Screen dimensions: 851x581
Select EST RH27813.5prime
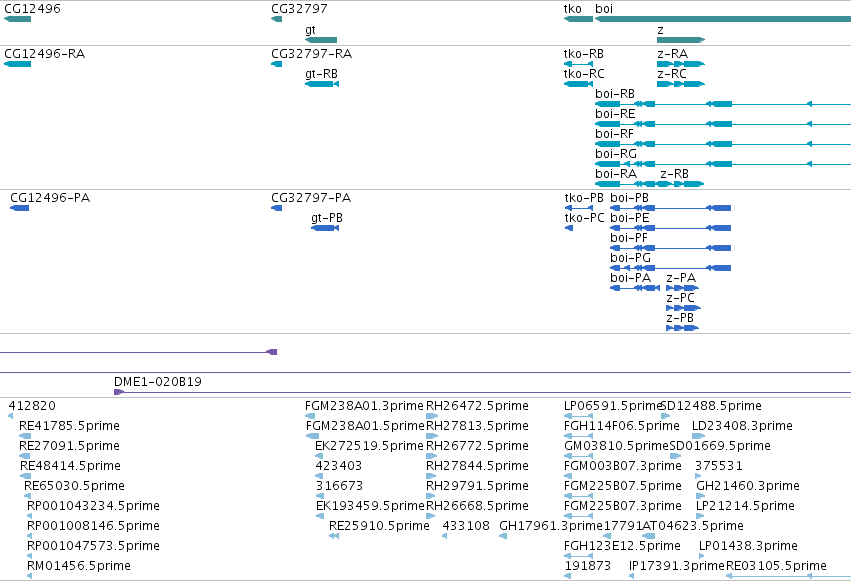point(431,436)
